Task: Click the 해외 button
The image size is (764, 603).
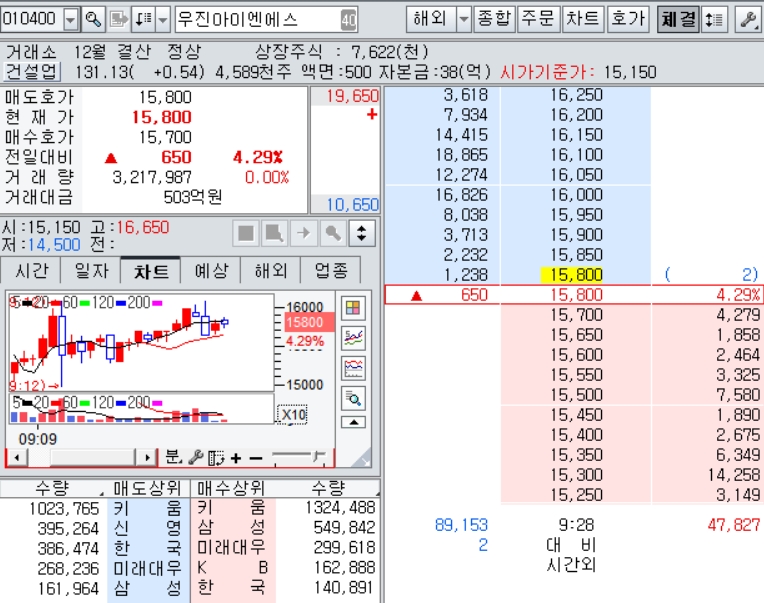Action: [x=430, y=19]
